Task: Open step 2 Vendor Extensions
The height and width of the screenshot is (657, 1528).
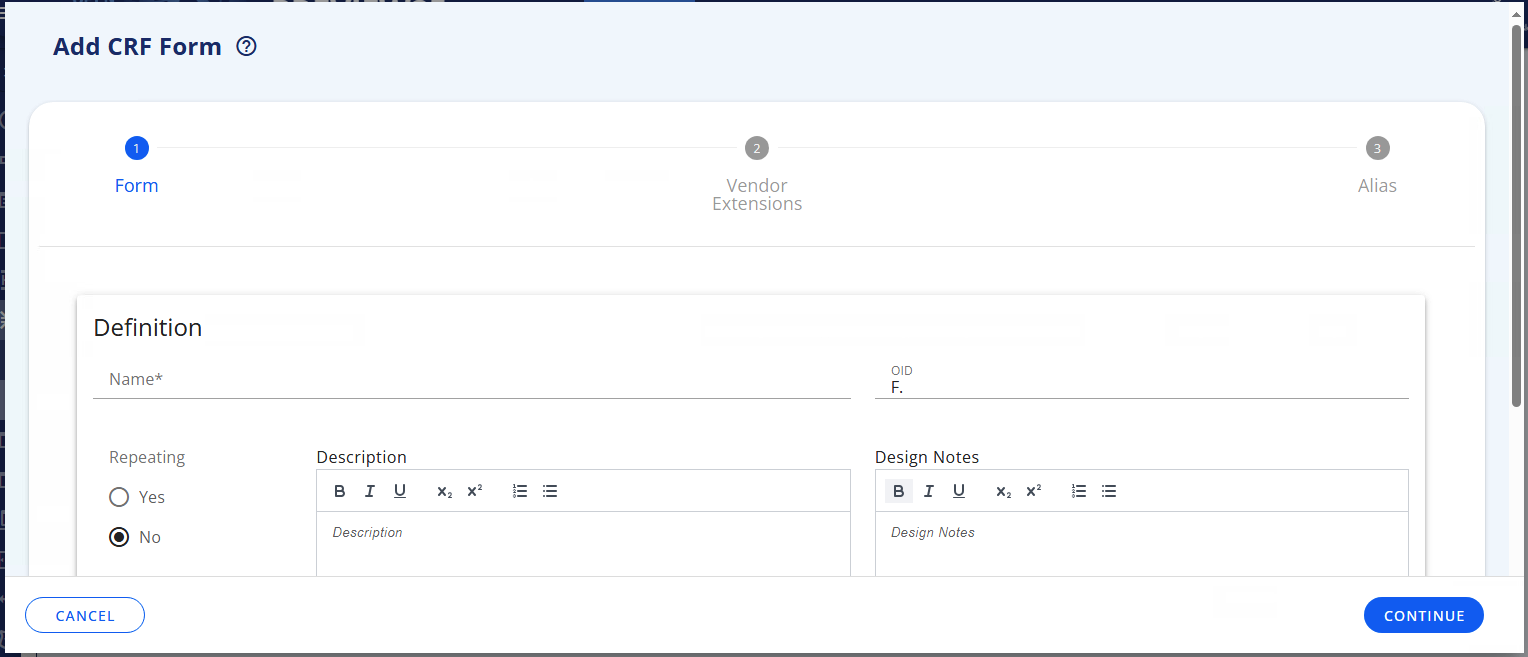Action: 757,148
